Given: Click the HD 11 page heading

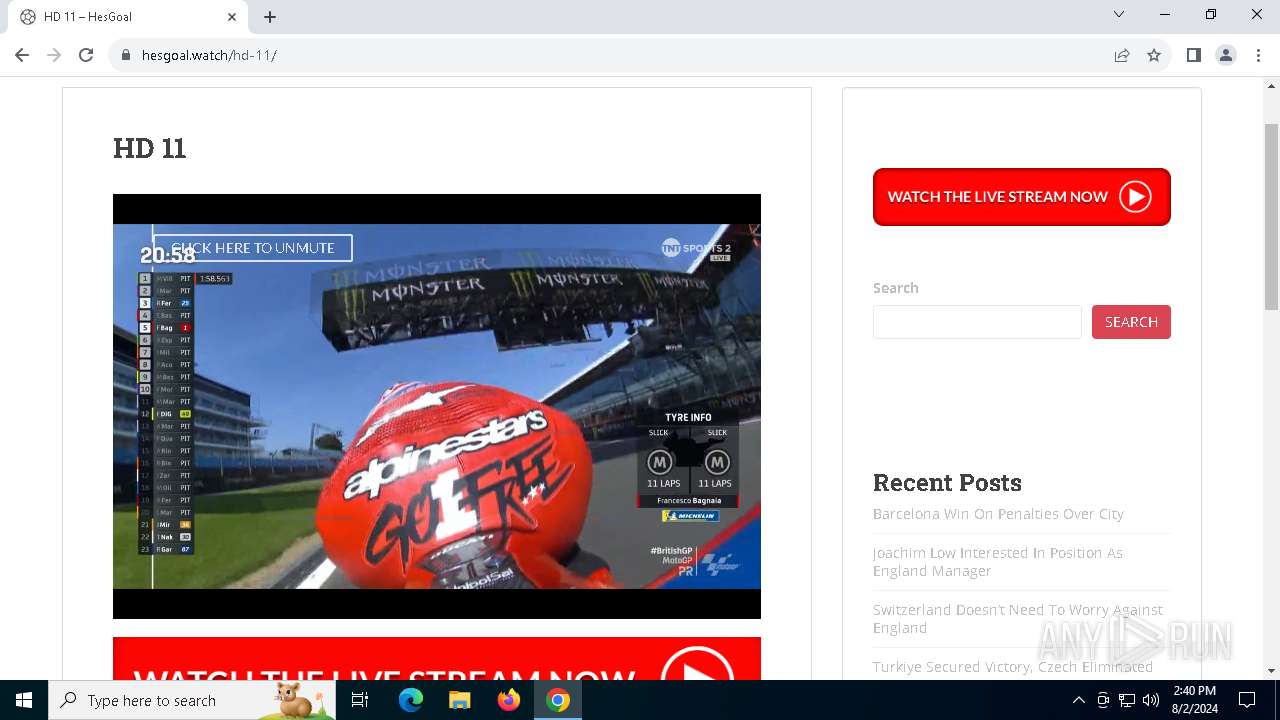Looking at the screenshot, I should pos(150,148).
